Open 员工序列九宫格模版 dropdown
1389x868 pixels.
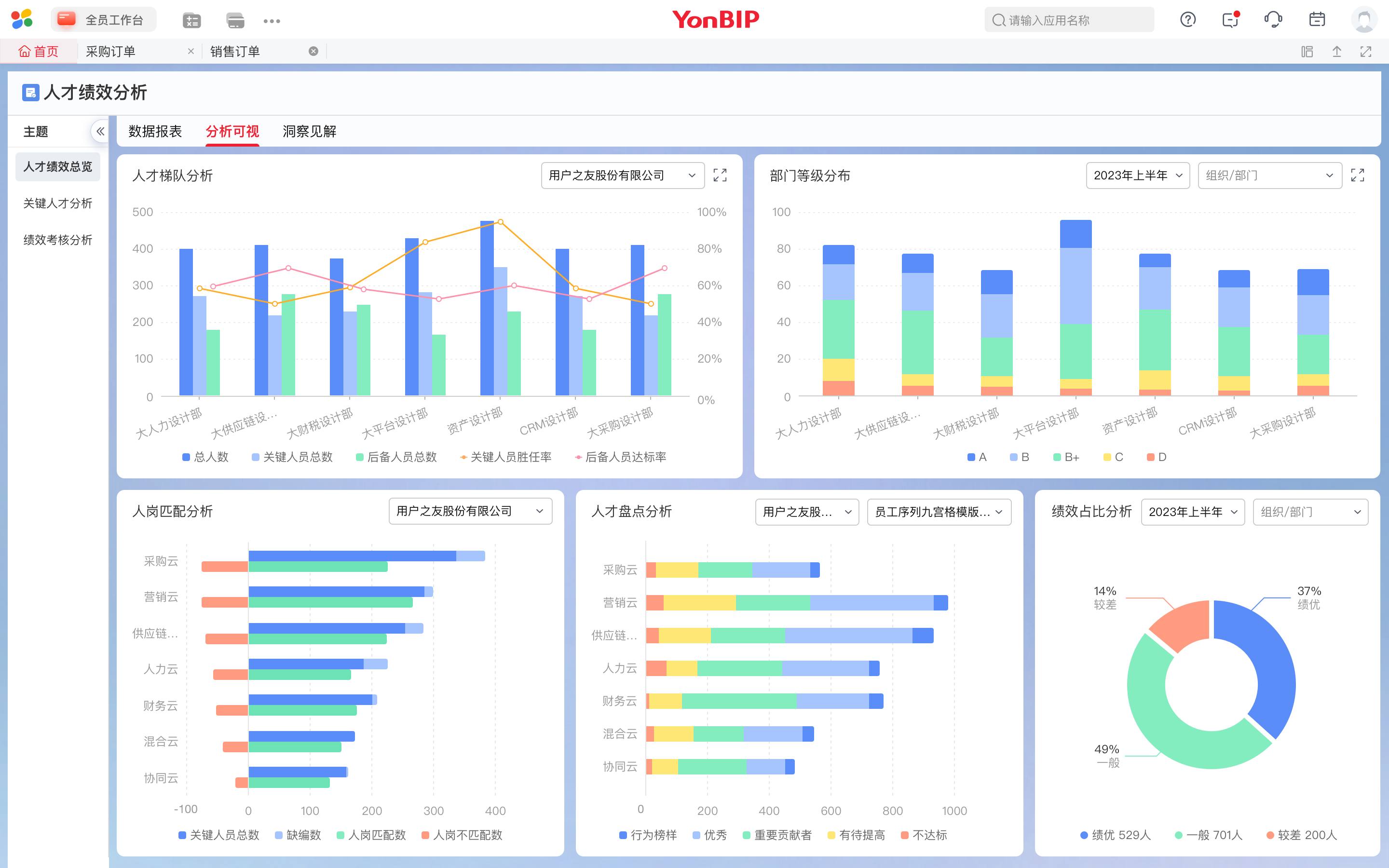coord(939,512)
